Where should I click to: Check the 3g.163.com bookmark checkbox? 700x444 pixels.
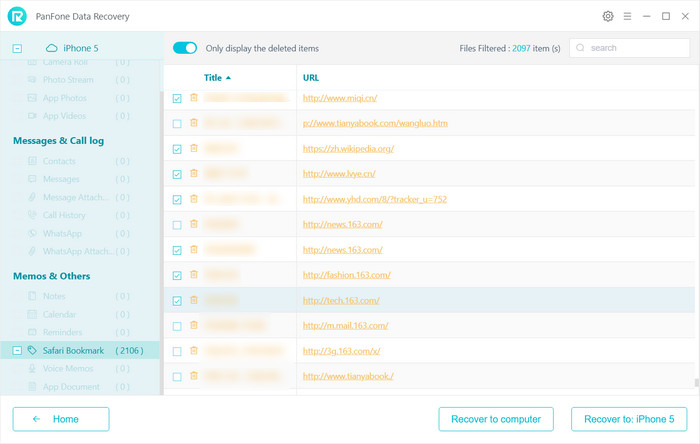(x=177, y=351)
